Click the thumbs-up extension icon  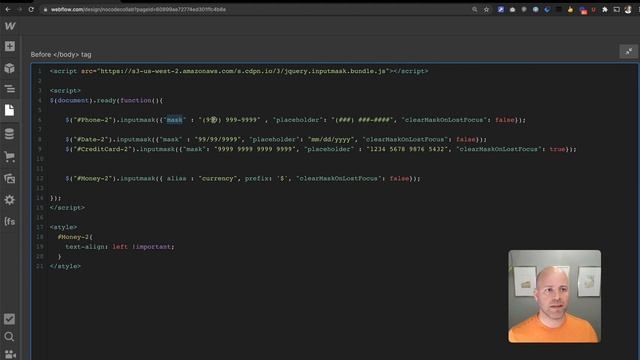[570, 9]
